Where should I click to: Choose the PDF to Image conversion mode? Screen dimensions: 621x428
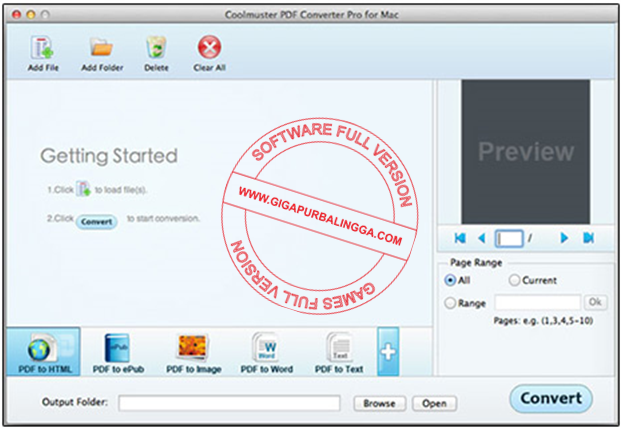pyautogui.click(x=193, y=354)
